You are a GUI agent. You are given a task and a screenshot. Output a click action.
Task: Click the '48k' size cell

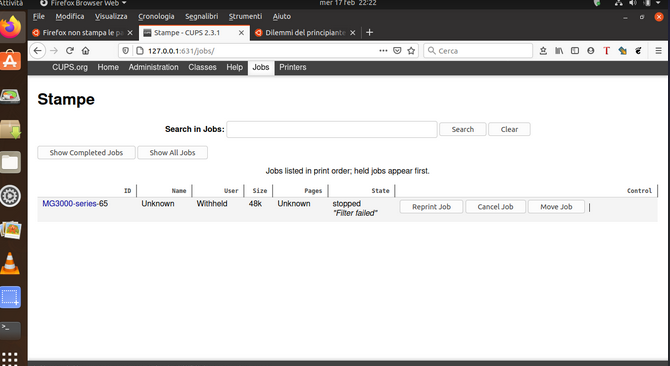[x=255, y=204]
